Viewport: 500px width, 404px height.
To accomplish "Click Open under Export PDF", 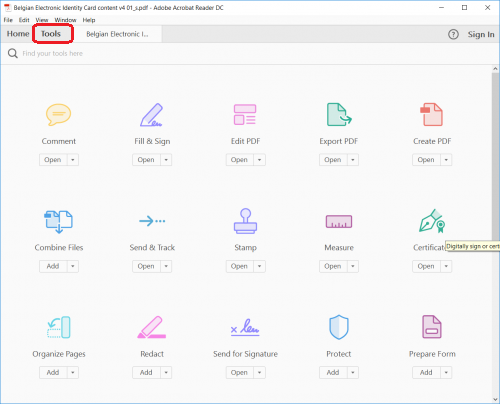I will [x=333, y=160].
